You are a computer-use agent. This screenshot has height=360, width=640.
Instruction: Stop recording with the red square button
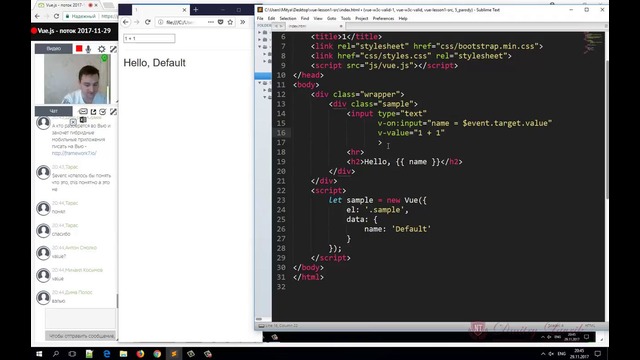click(x=79, y=49)
